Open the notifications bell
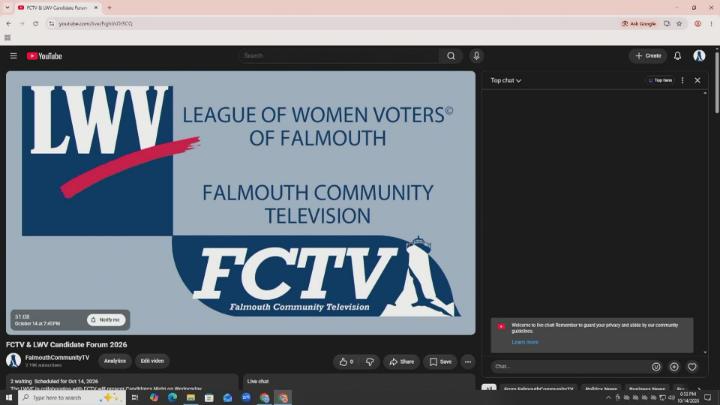Viewport: 720px width, 405px height. point(677,56)
